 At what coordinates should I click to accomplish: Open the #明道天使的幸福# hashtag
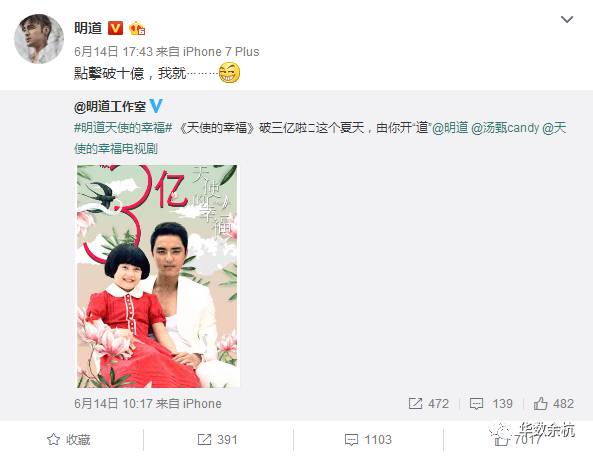click(123, 128)
